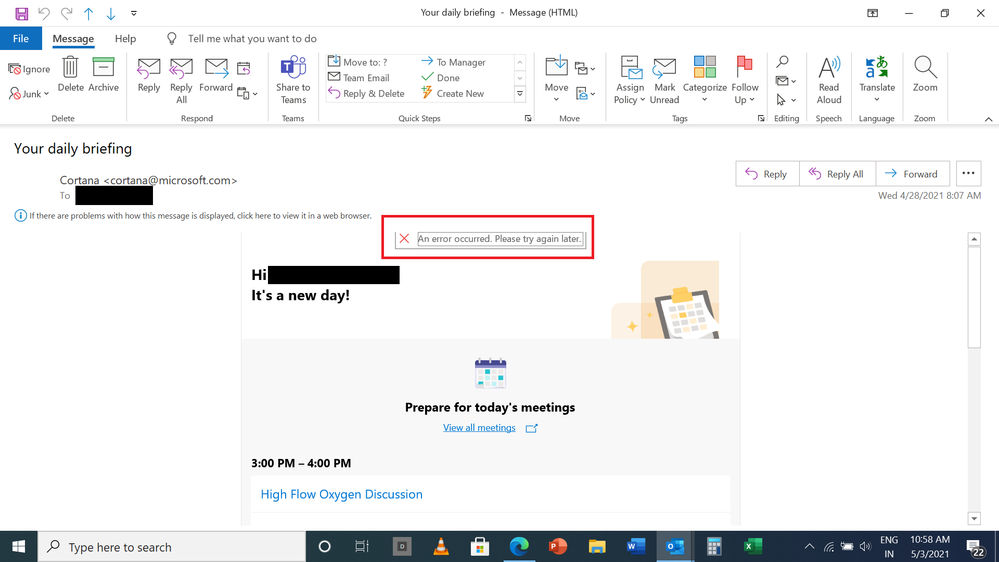Share the message to Teams
Screen dimensions: 999x562
[293, 80]
